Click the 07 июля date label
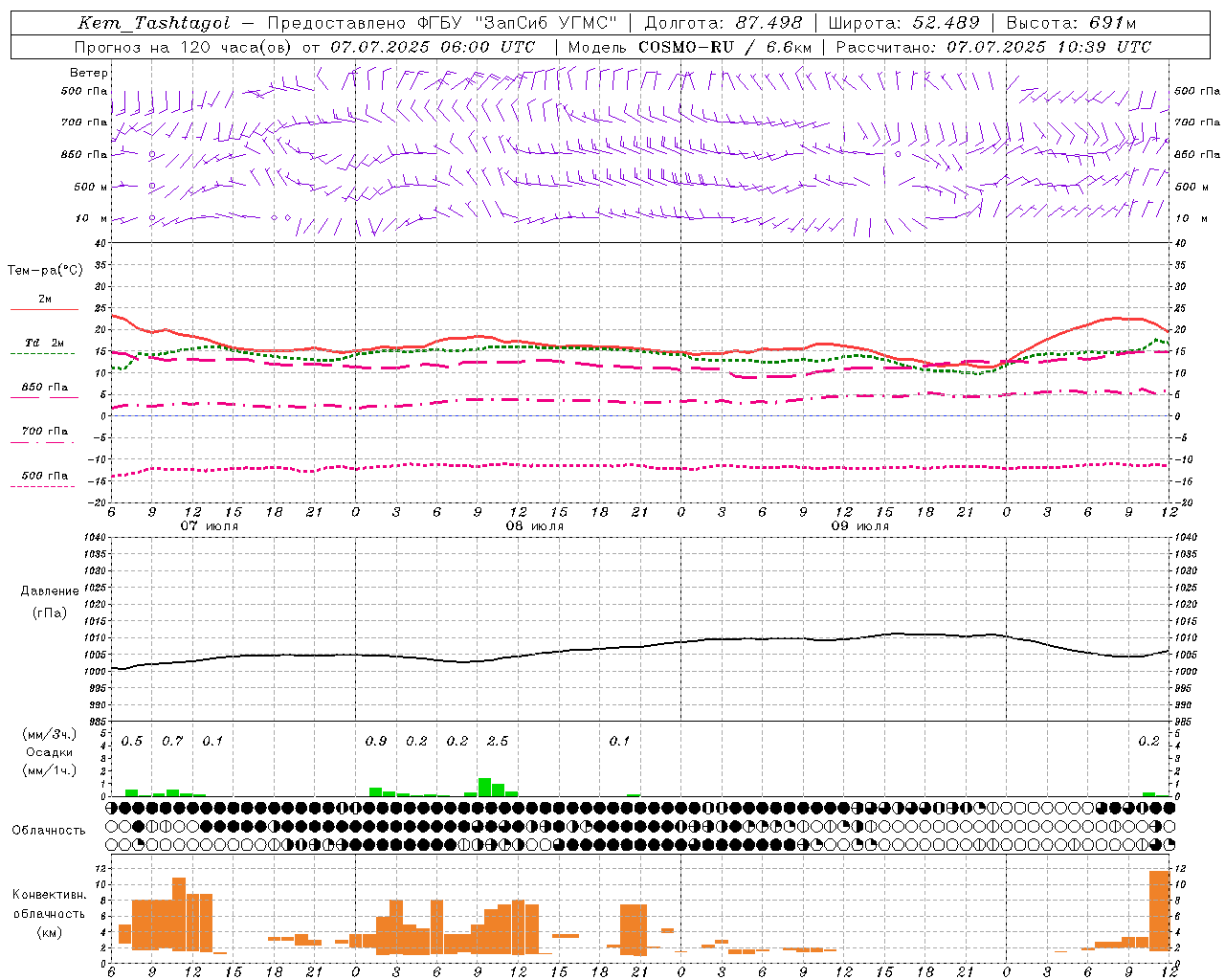 pos(210,526)
